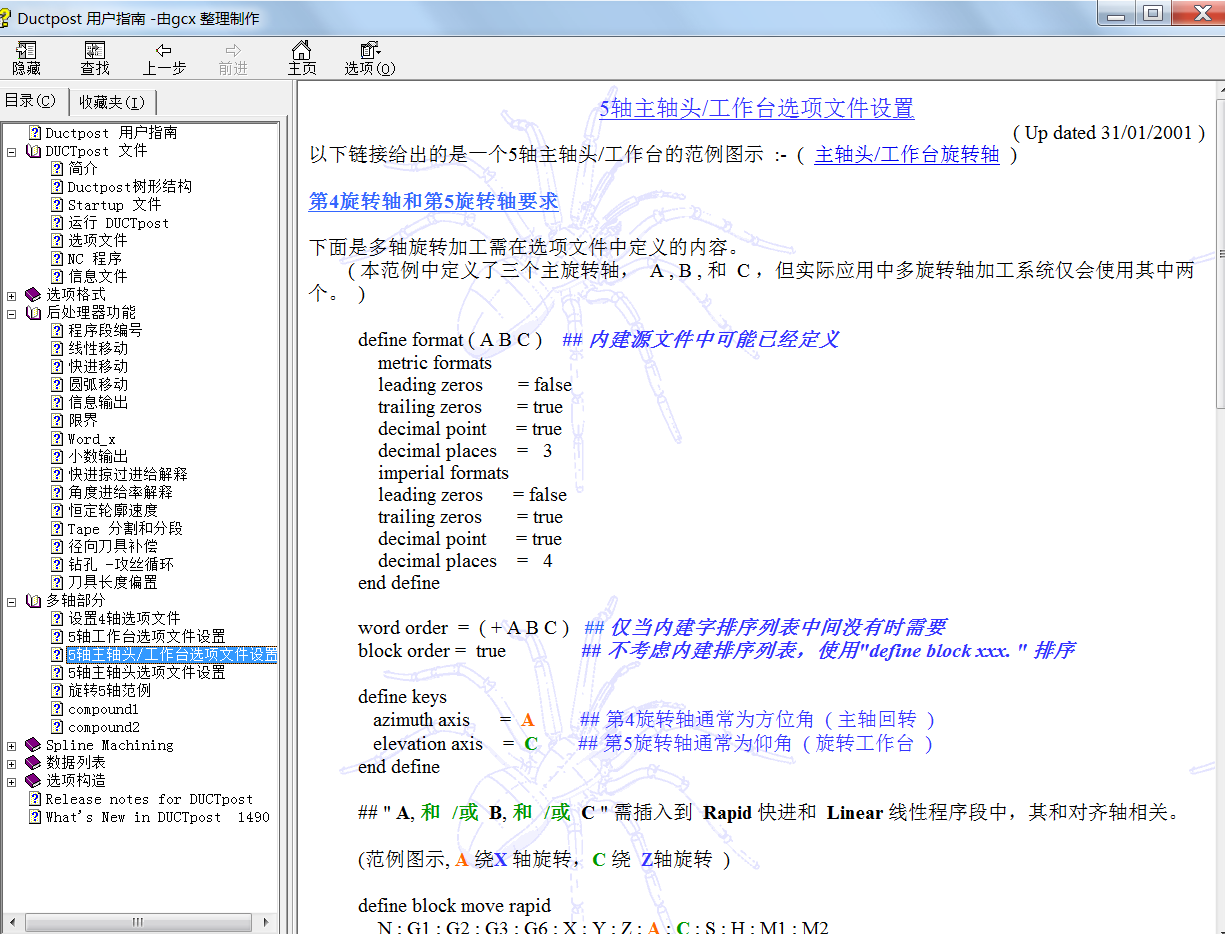Viewport: 1225px width, 934px height.
Task: Expand the Spline Machining tree node
Action: point(12,745)
